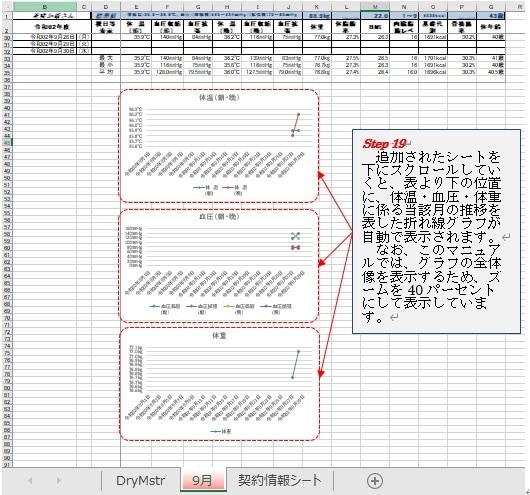
Task: Select row 35 header
Action: (7, 72)
